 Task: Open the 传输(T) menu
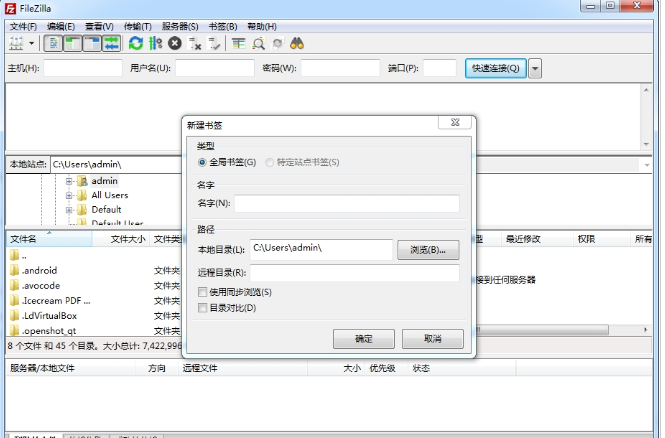[138, 27]
